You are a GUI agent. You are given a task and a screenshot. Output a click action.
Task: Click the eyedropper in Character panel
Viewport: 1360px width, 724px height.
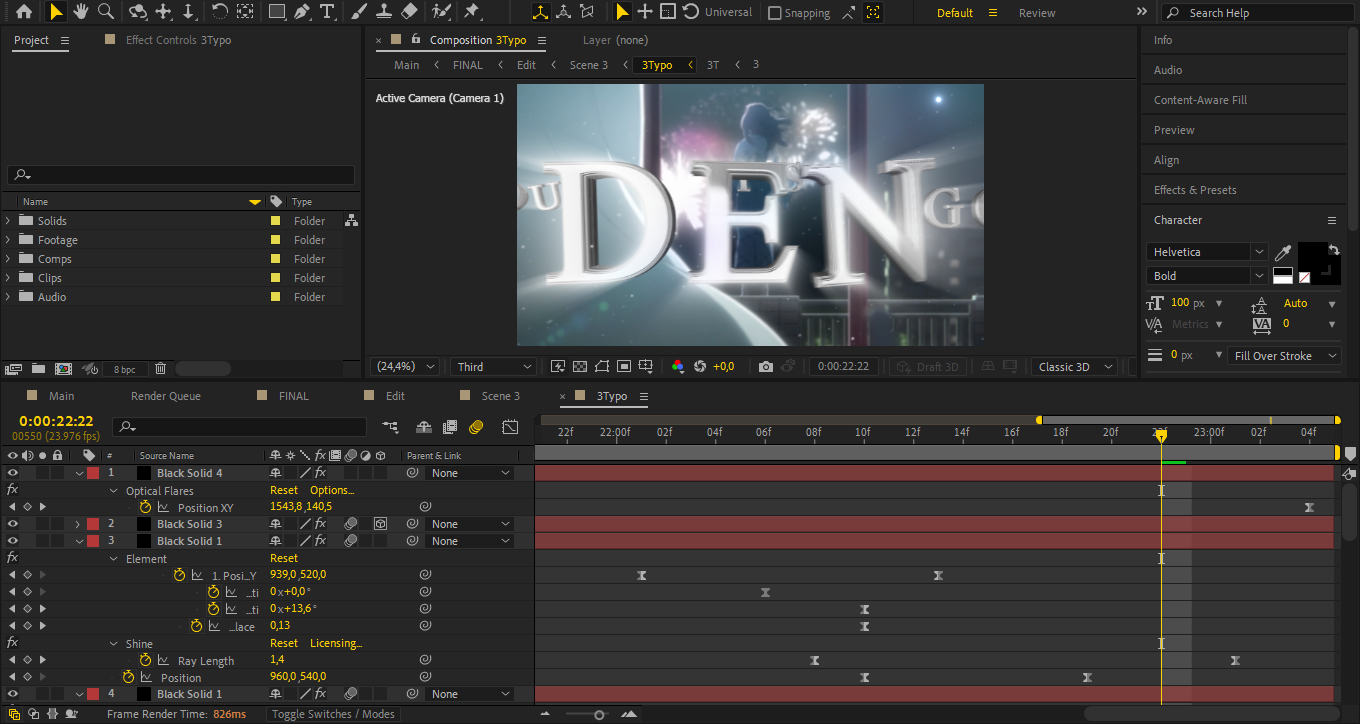[1283, 253]
